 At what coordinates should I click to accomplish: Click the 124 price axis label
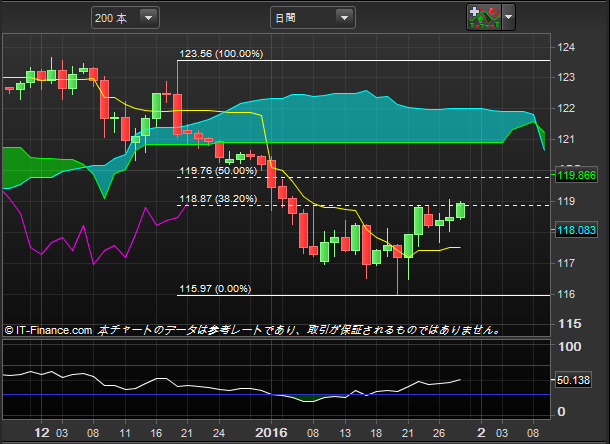click(566, 47)
